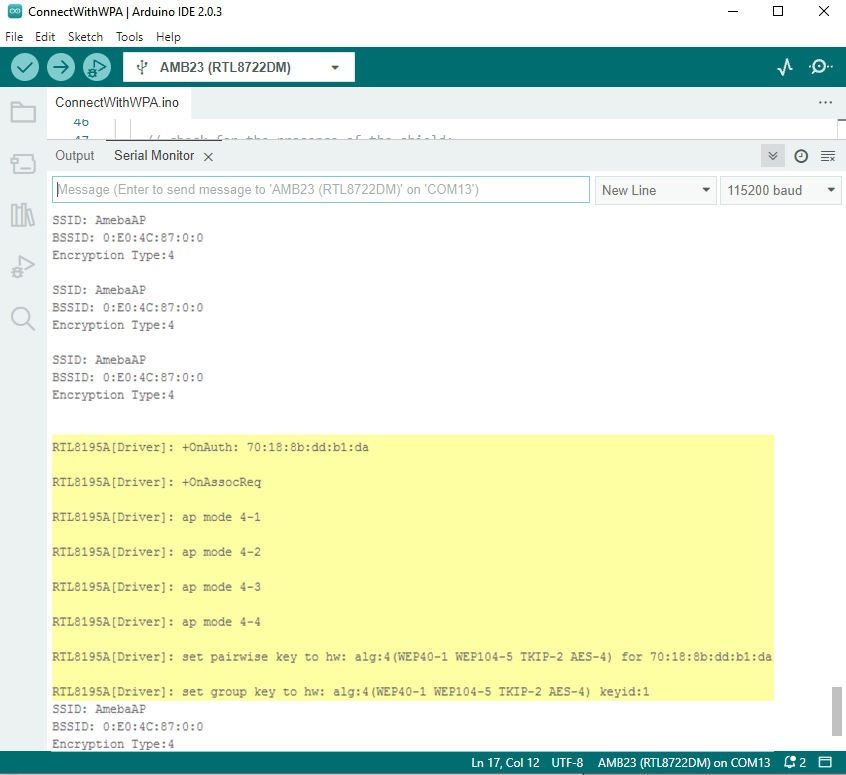
Task: Maximize the Arduino IDE window
Action: click(778, 11)
